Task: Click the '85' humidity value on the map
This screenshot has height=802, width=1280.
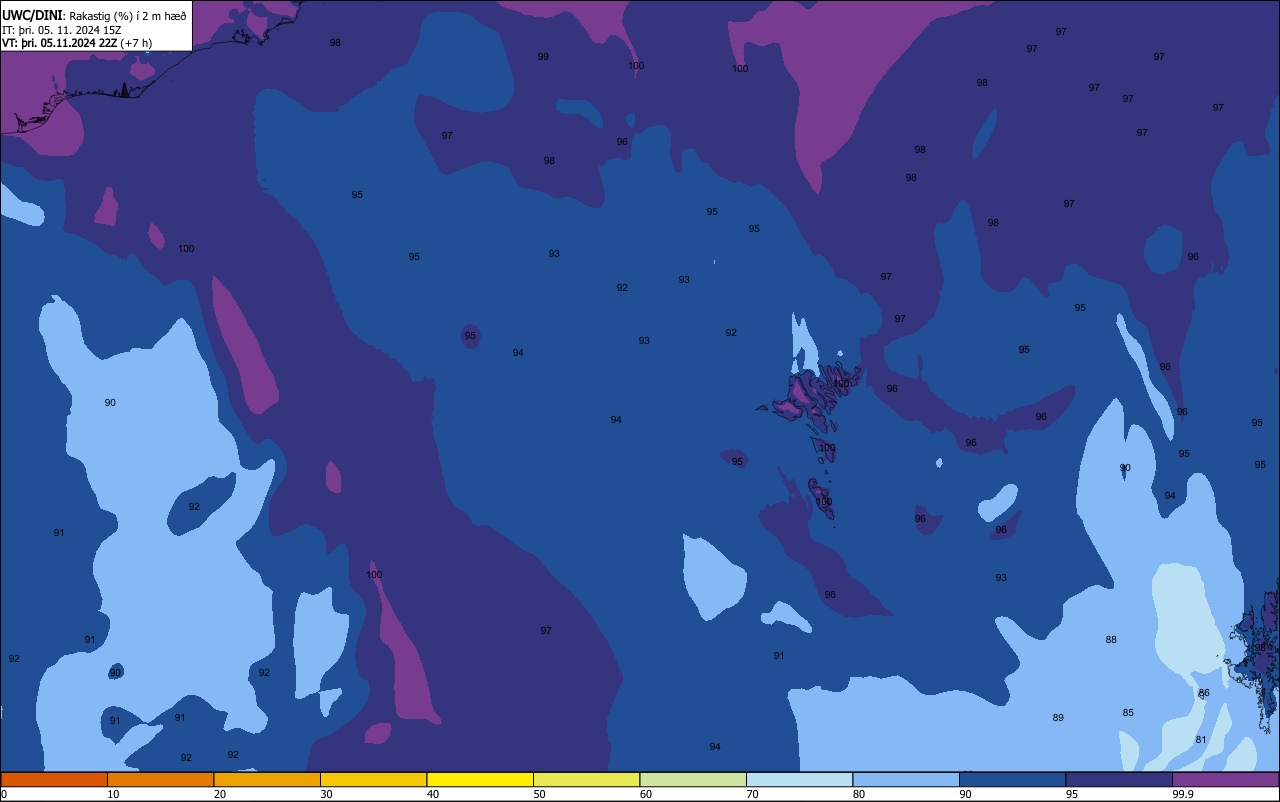Action: 1128,713
